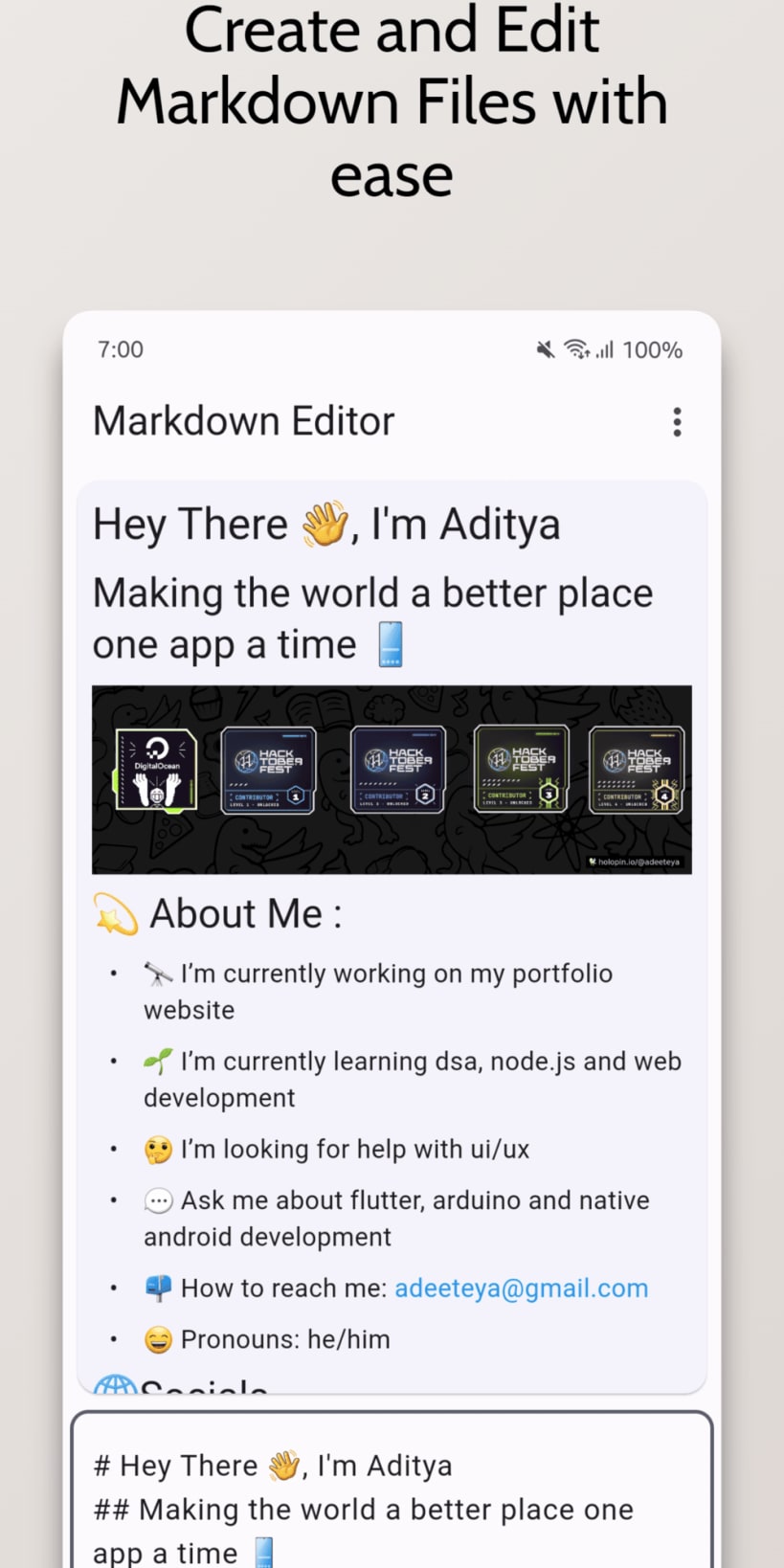The image size is (784, 1568).
Task: Click the DigitalOcean badge in banner
Action: (156, 770)
